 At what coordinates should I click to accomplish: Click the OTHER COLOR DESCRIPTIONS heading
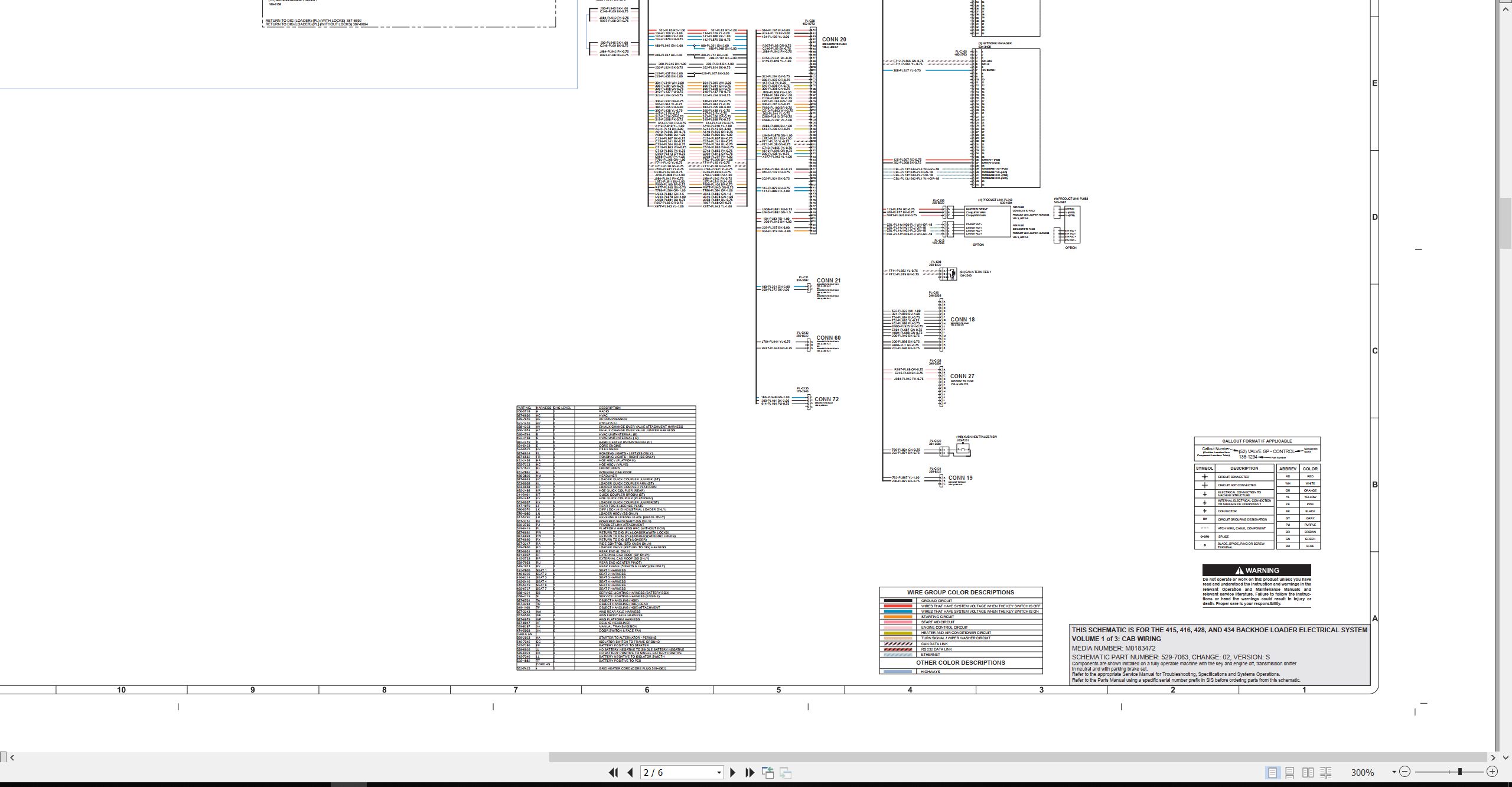pyautogui.click(x=960, y=662)
